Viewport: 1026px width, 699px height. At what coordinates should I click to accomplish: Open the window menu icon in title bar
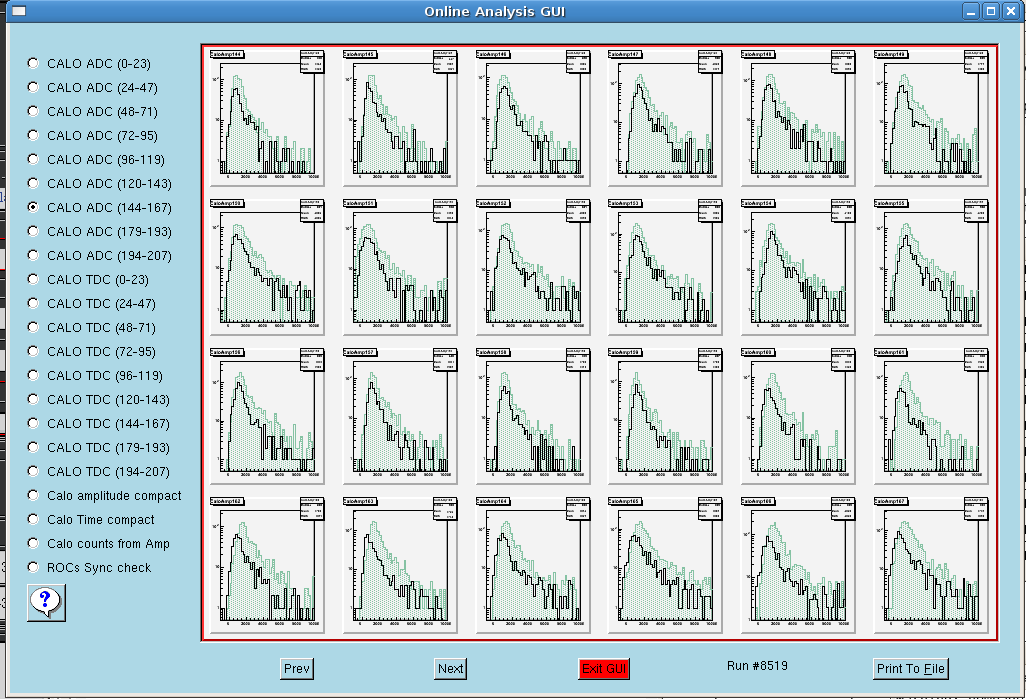coord(19,11)
